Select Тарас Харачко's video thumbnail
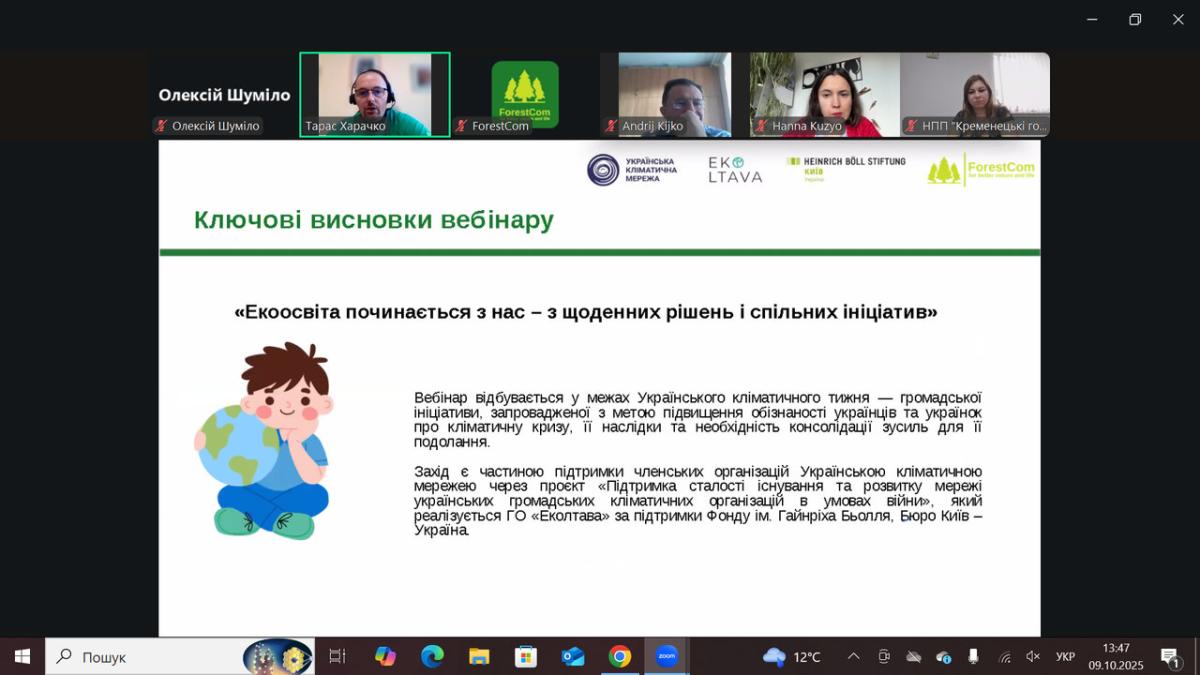Image resolution: width=1200 pixels, height=675 pixels. (x=375, y=94)
